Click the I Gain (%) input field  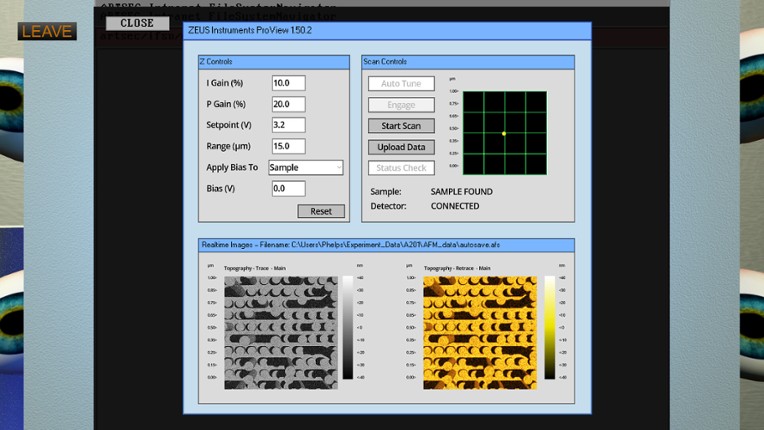pyautogui.click(x=288, y=83)
